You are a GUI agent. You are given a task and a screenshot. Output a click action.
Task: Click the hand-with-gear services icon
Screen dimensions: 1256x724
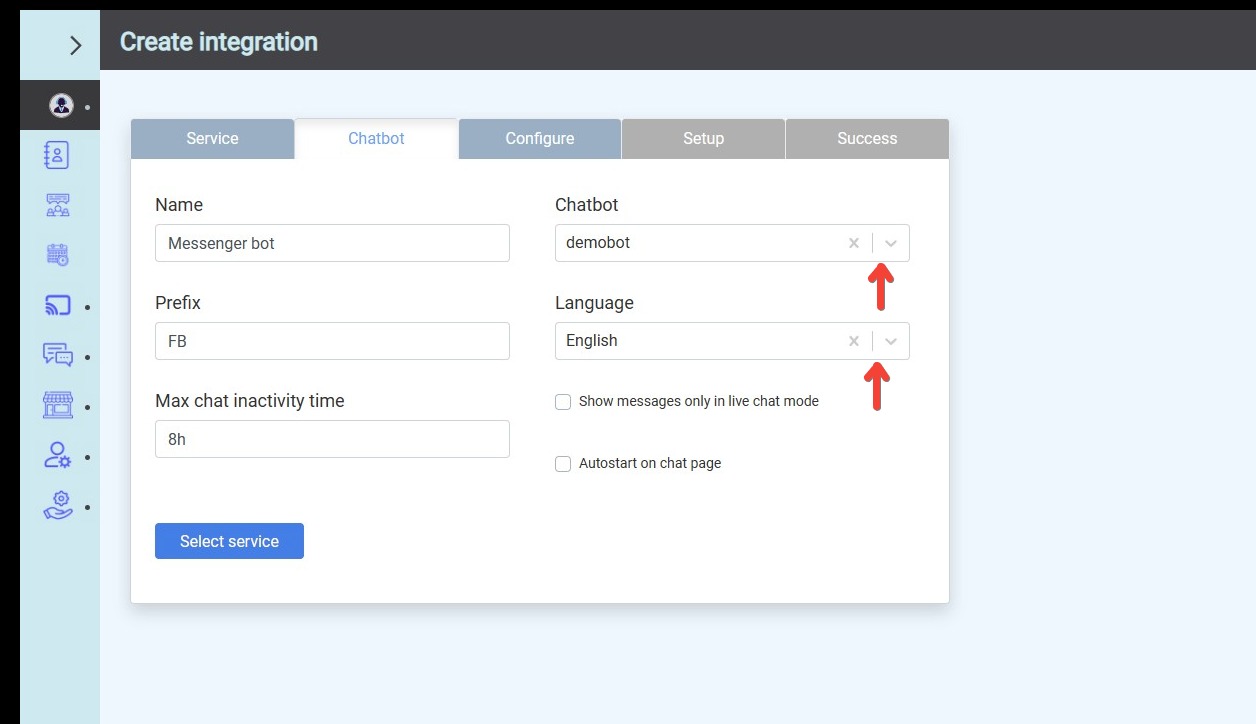tap(58, 505)
